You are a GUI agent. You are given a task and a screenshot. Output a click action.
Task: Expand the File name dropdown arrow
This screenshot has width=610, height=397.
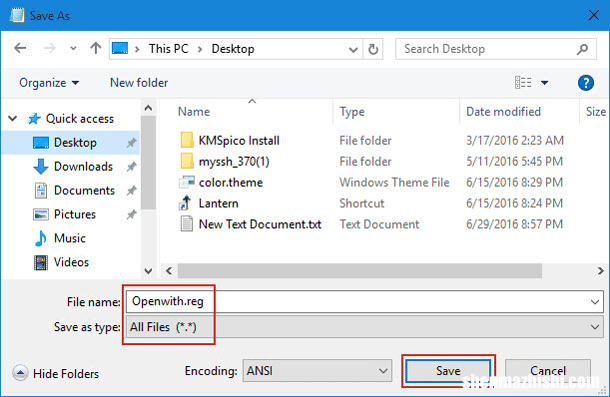(594, 302)
